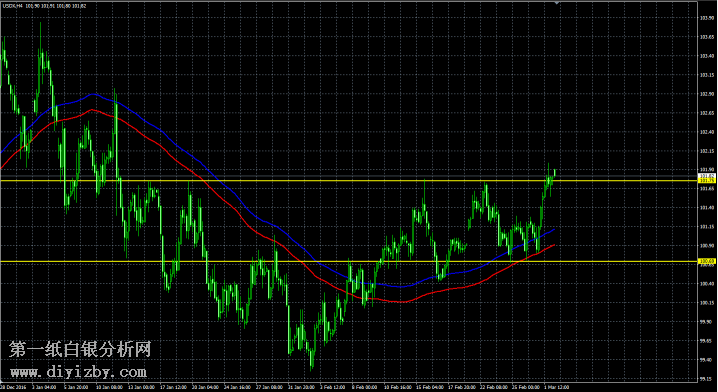Click the 100.40 price axis value
Screen dimensions: 718x392
(x=707, y=283)
